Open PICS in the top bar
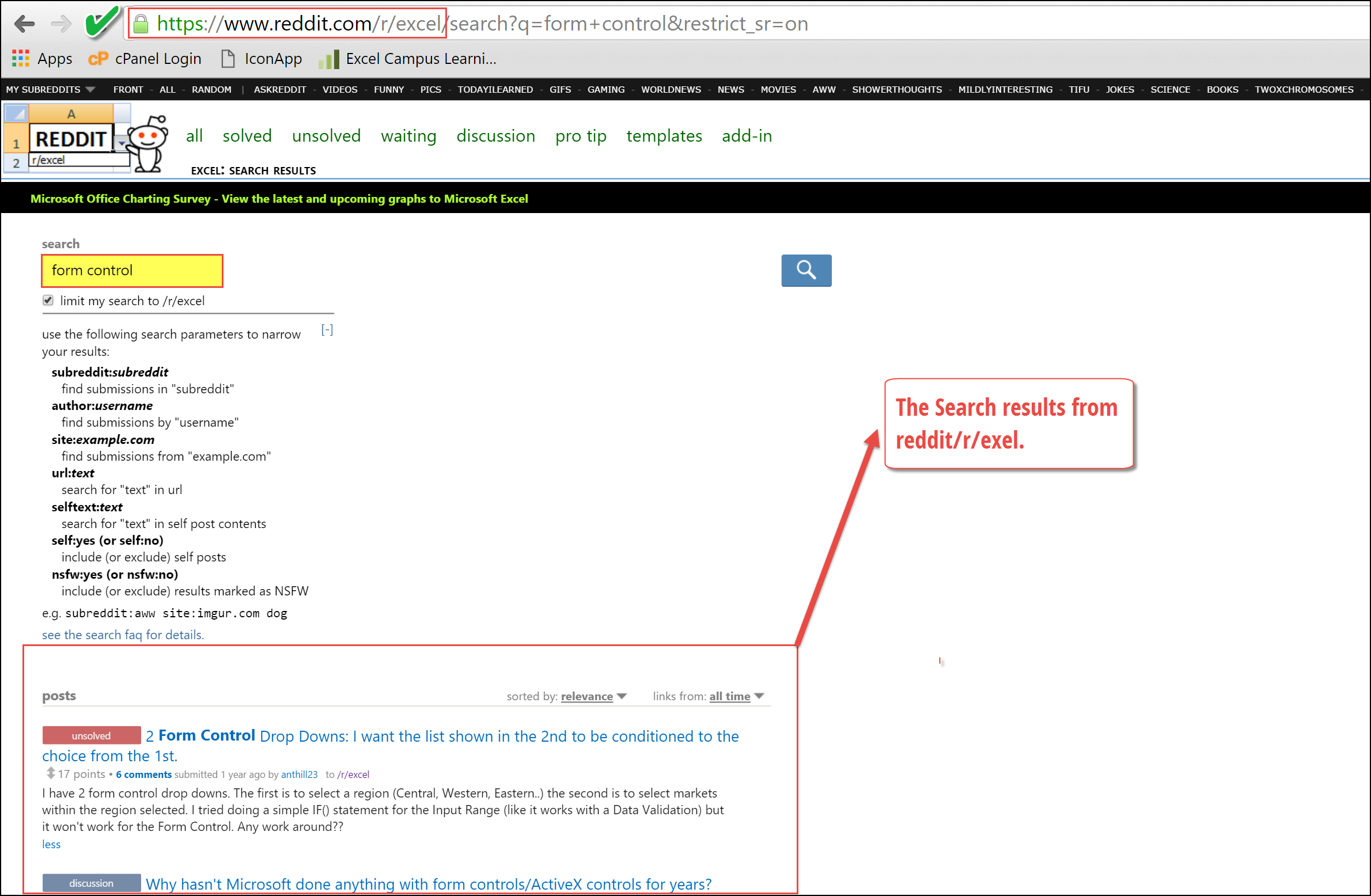This screenshot has height=896, width=1371. [x=430, y=89]
